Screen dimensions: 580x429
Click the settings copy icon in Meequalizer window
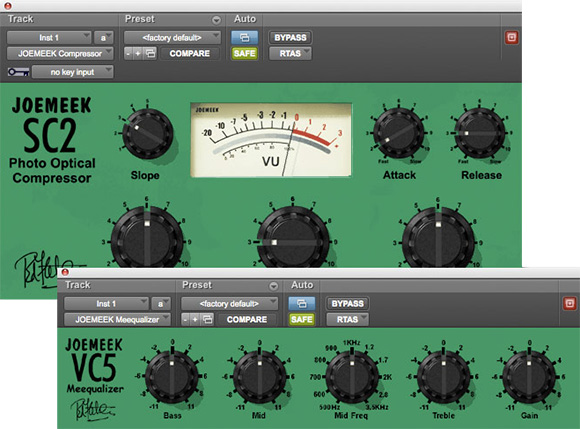coord(208,320)
